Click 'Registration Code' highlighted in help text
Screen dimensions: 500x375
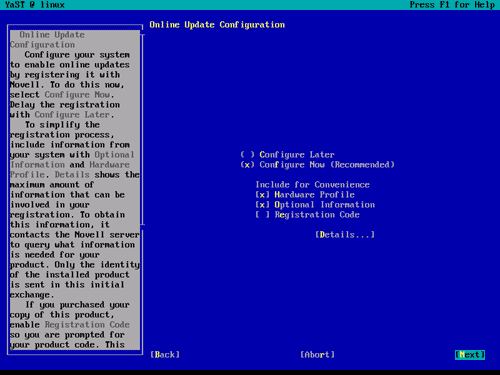tap(87, 325)
